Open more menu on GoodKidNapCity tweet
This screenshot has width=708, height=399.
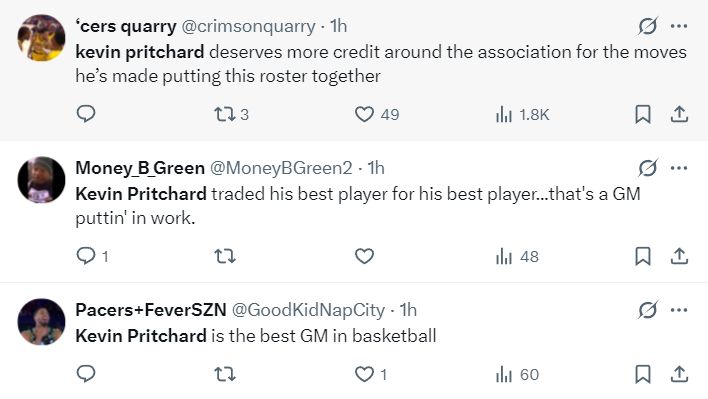[679, 310]
